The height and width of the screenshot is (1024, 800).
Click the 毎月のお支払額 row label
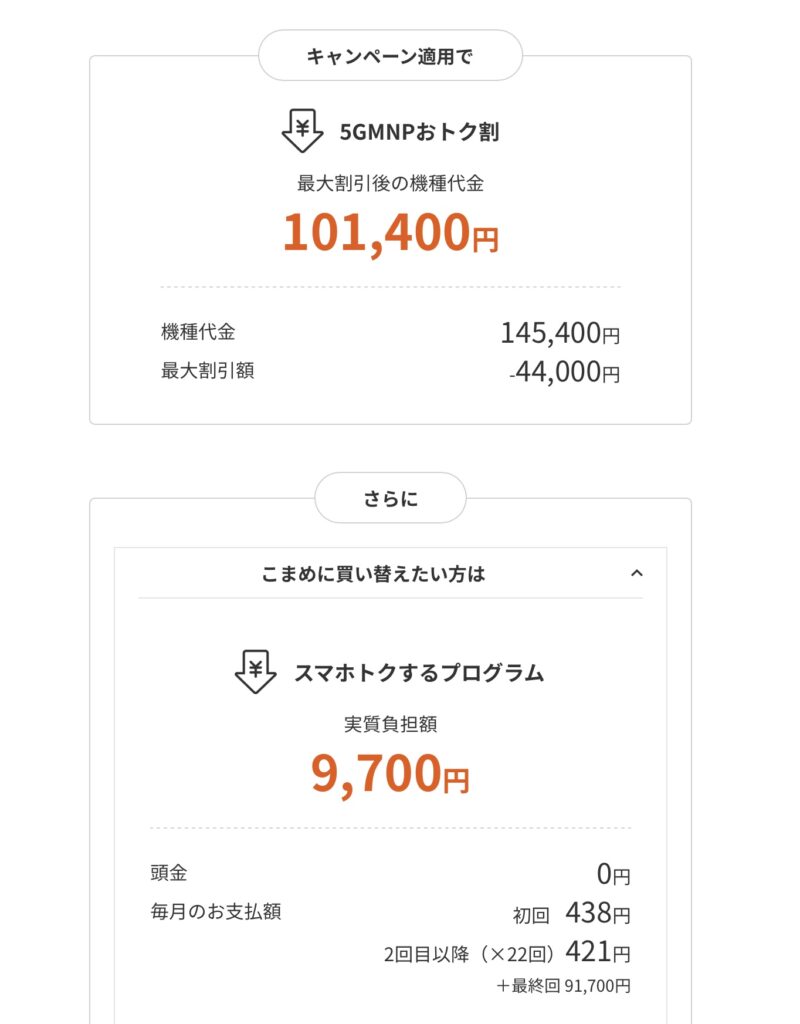click(x=215, y=912)
